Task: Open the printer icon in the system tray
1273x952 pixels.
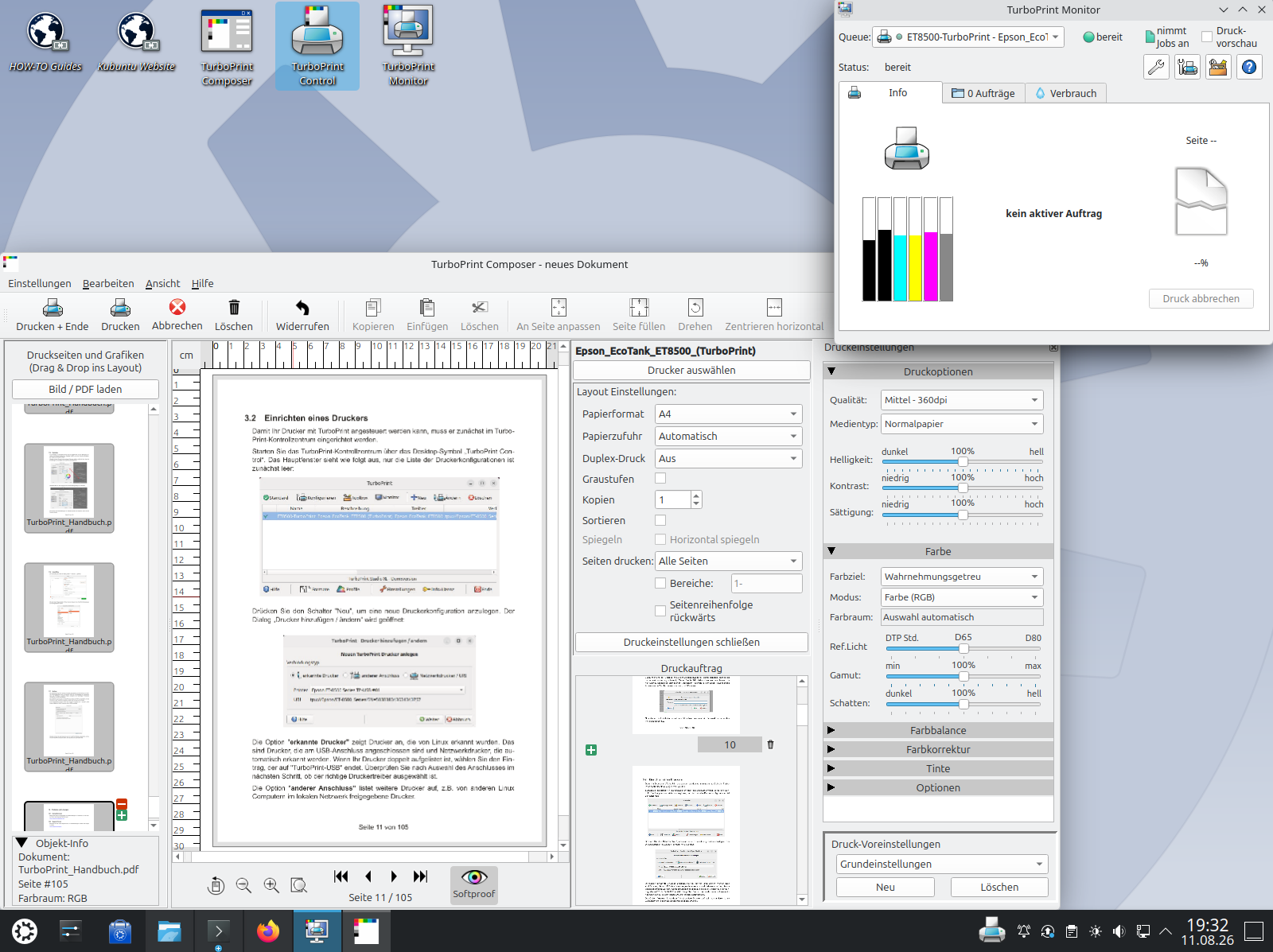Action: [x=991, y=931]
